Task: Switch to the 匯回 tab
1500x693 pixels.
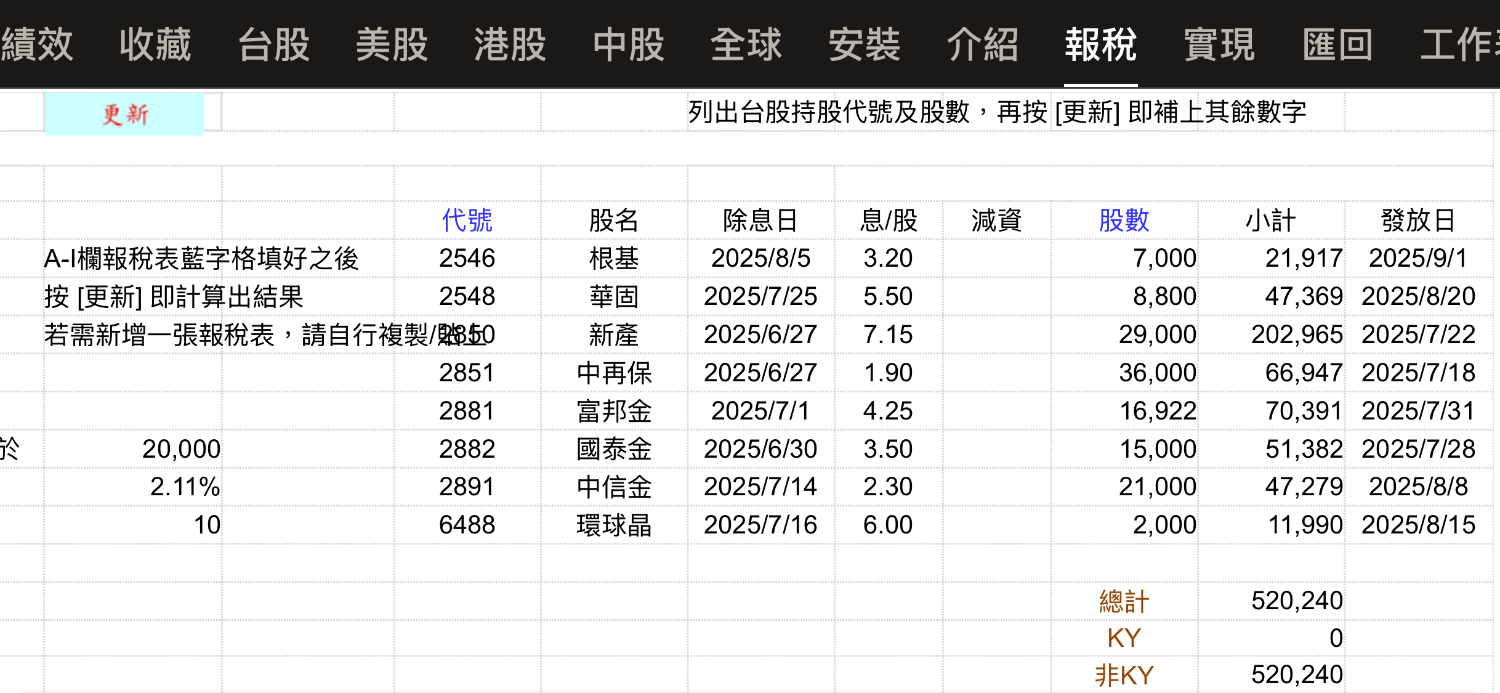Action: 1337,45
